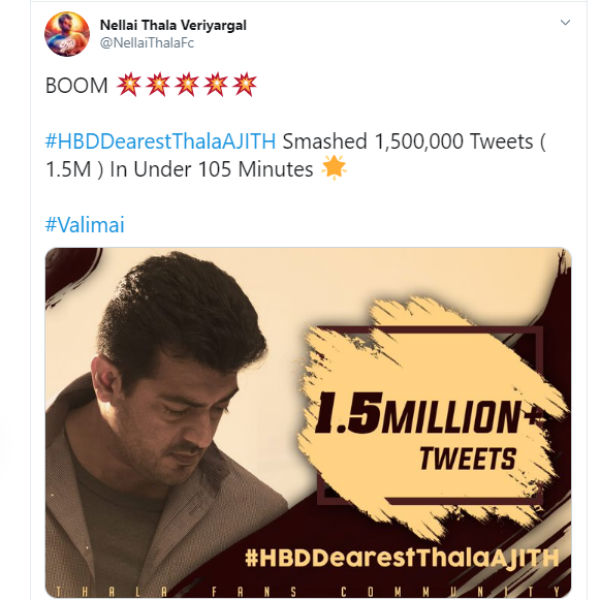Click the "In Under 105 Minutes" text
Screen dimensions: 600x600
pos(212,169)
